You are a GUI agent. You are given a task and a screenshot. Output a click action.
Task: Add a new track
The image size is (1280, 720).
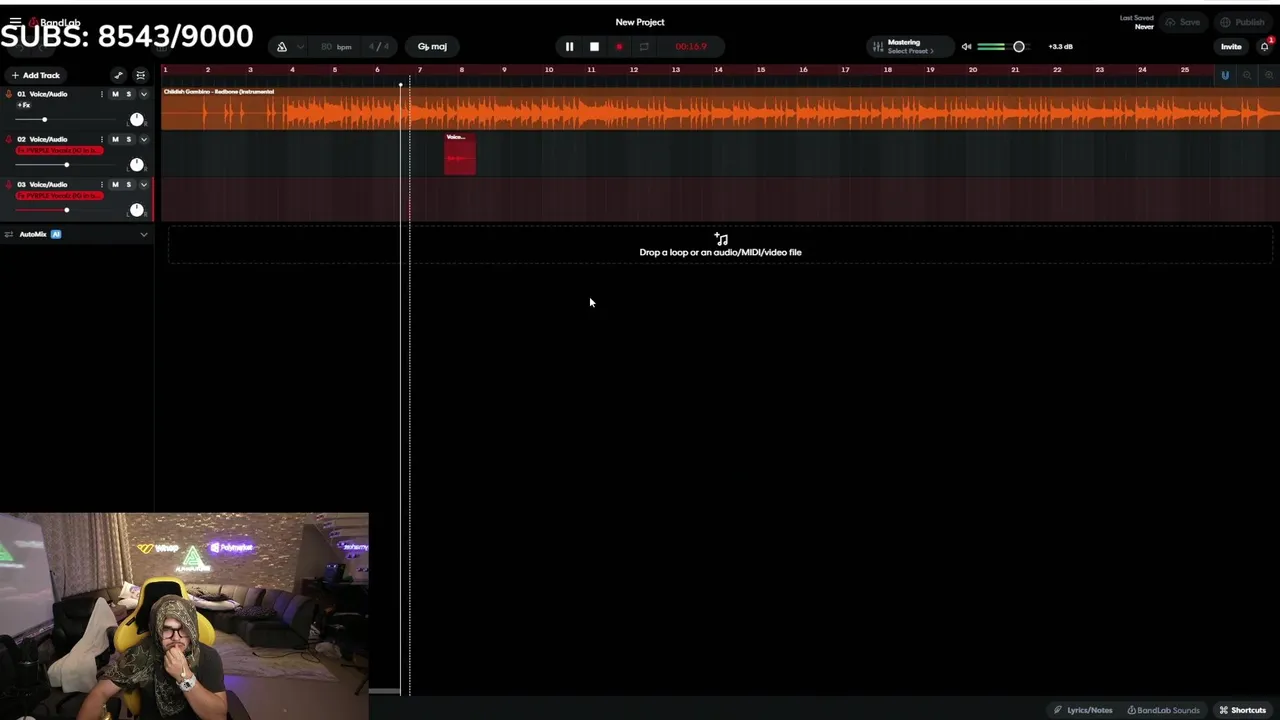[x=36, y=75]
